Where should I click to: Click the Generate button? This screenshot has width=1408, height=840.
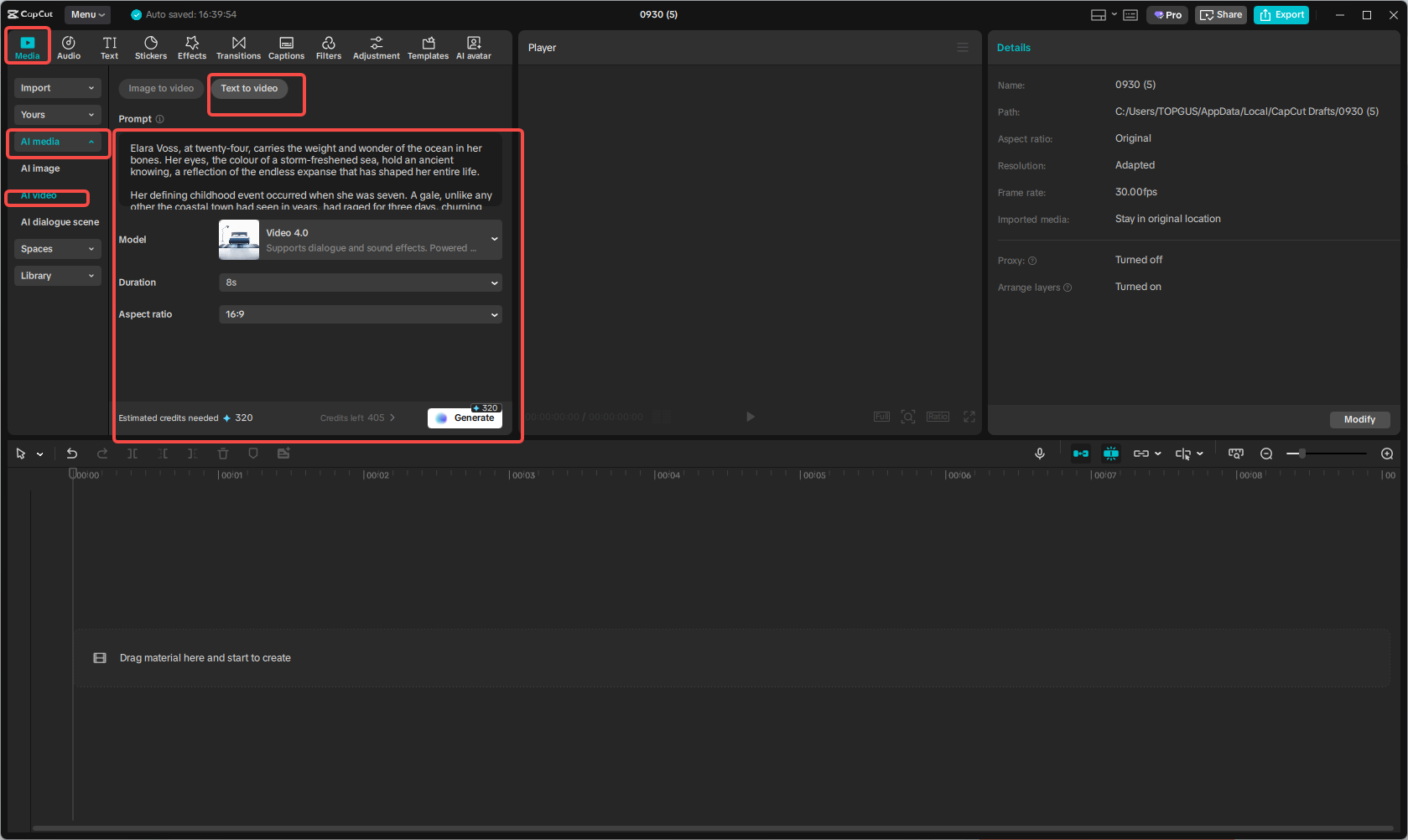pyautogui.click(x=465, y=417)
